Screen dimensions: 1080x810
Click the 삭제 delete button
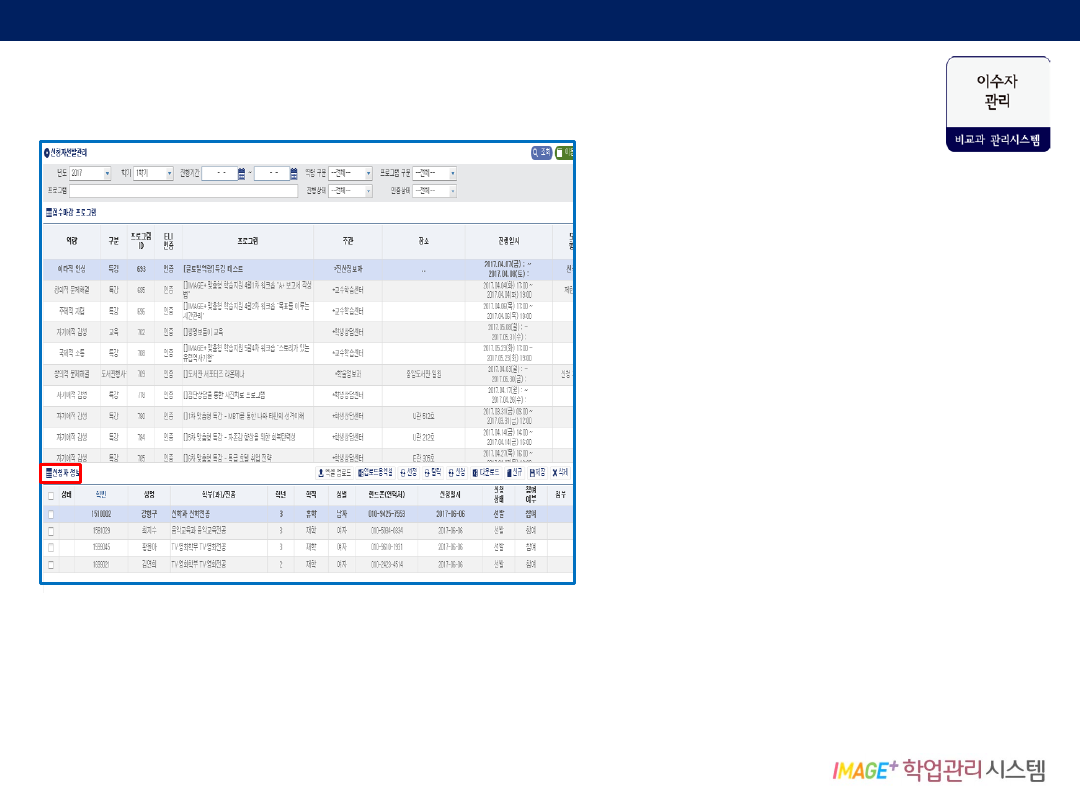coord(560,472)
